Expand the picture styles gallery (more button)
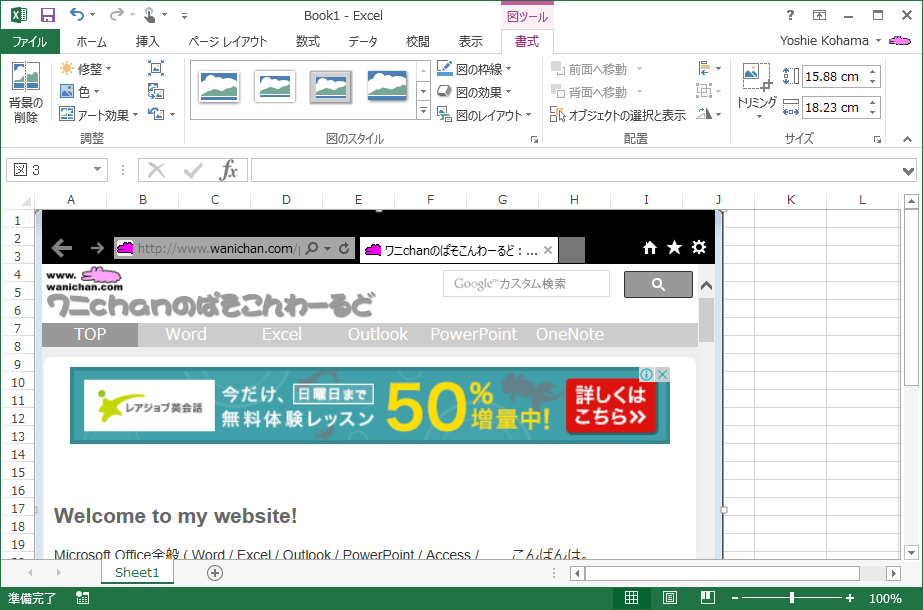Viewport: 923px width, 610px height. [x=423, y=111]
